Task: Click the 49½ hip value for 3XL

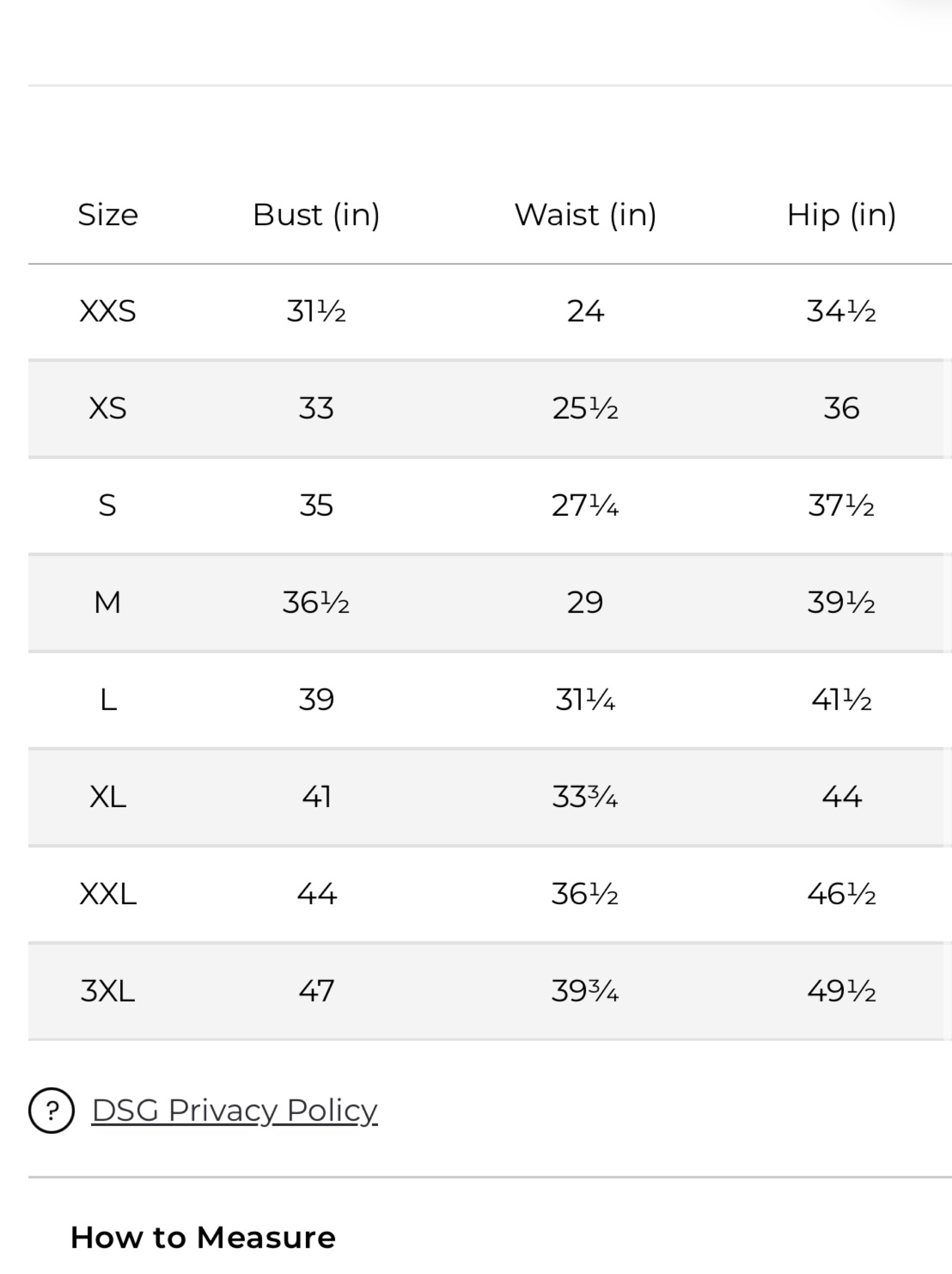Action: click(x=842, y=991)
